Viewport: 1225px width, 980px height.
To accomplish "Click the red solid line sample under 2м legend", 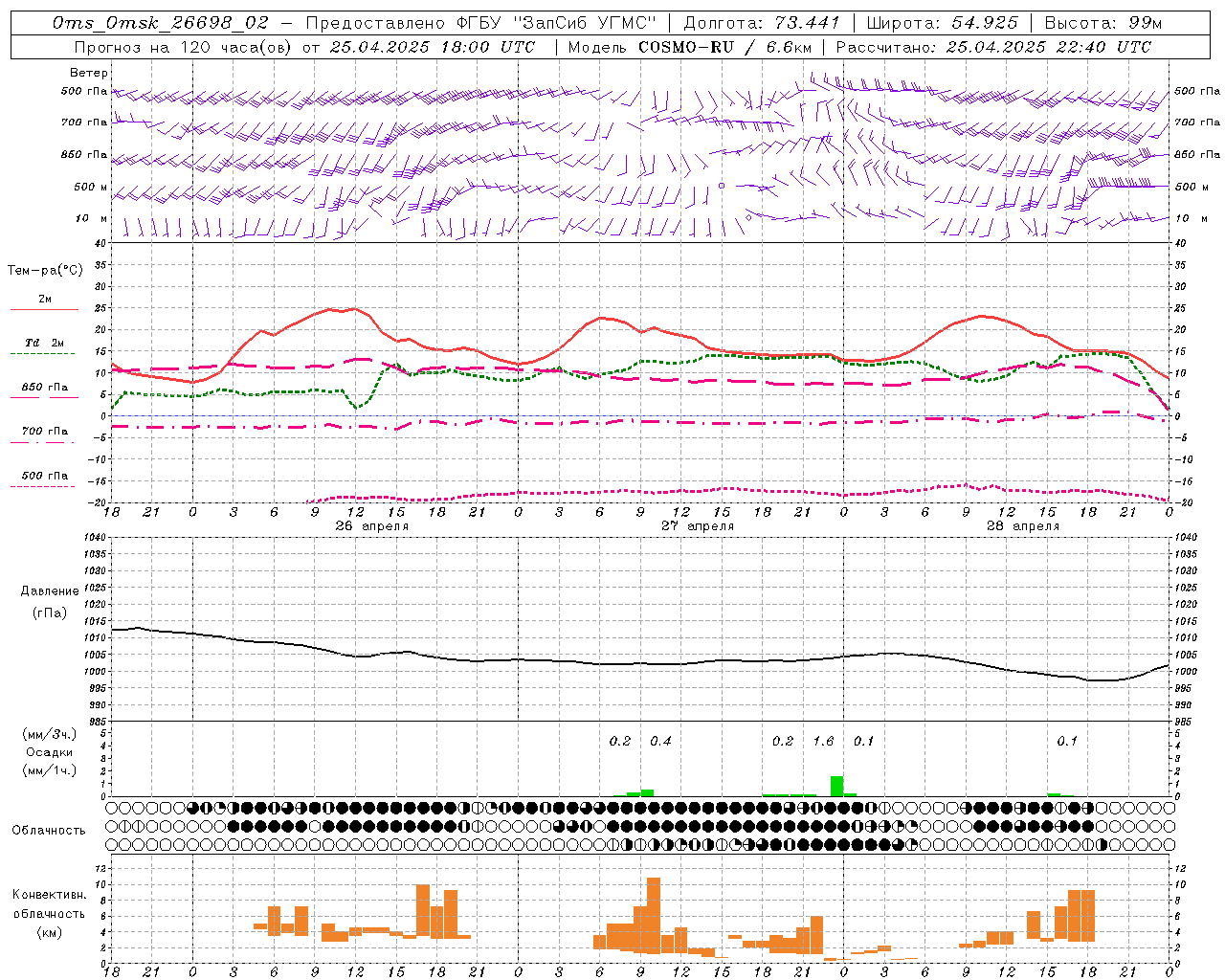I will [x=44, y=310].
